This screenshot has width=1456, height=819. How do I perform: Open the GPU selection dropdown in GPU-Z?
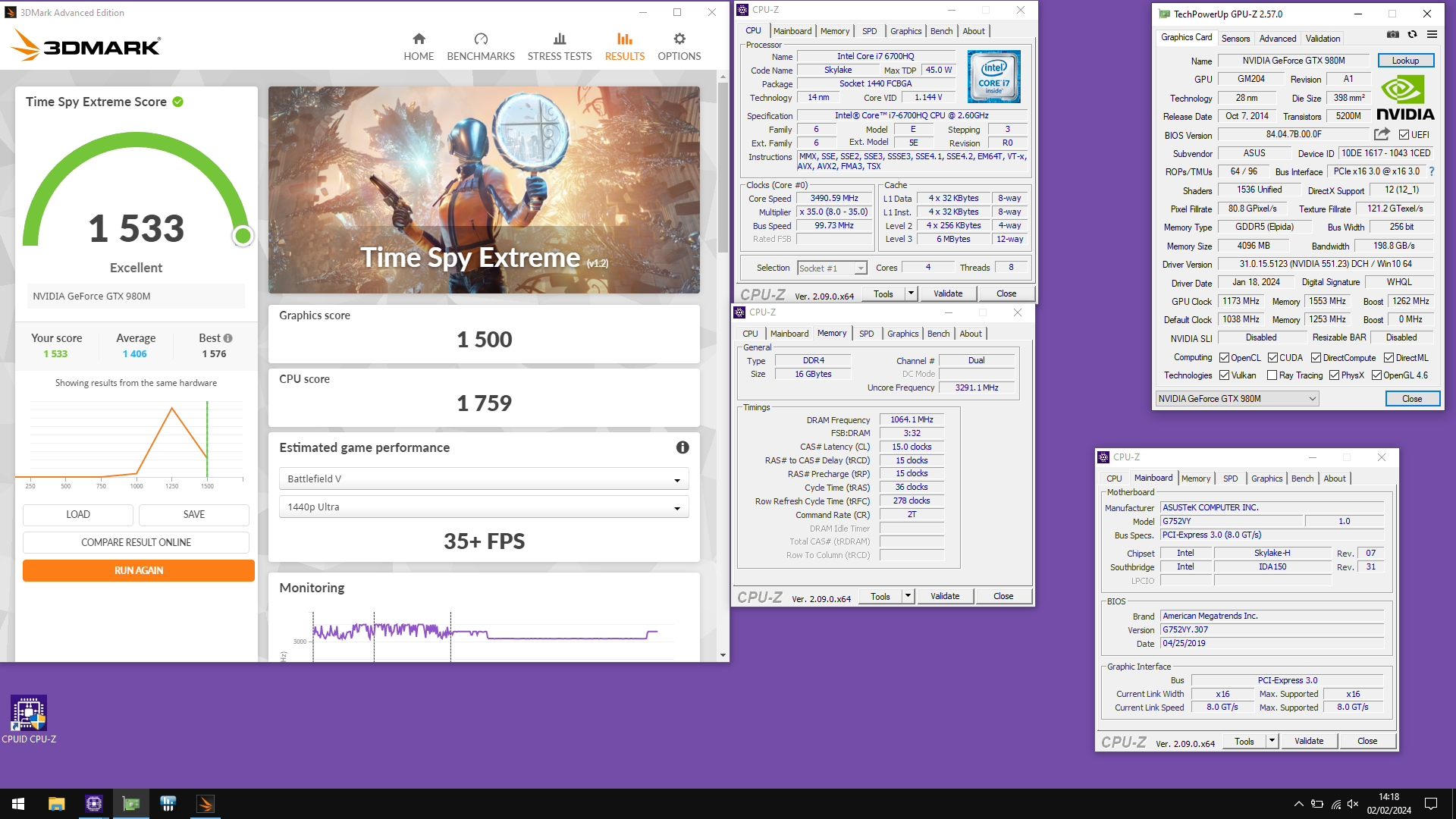1237,399
